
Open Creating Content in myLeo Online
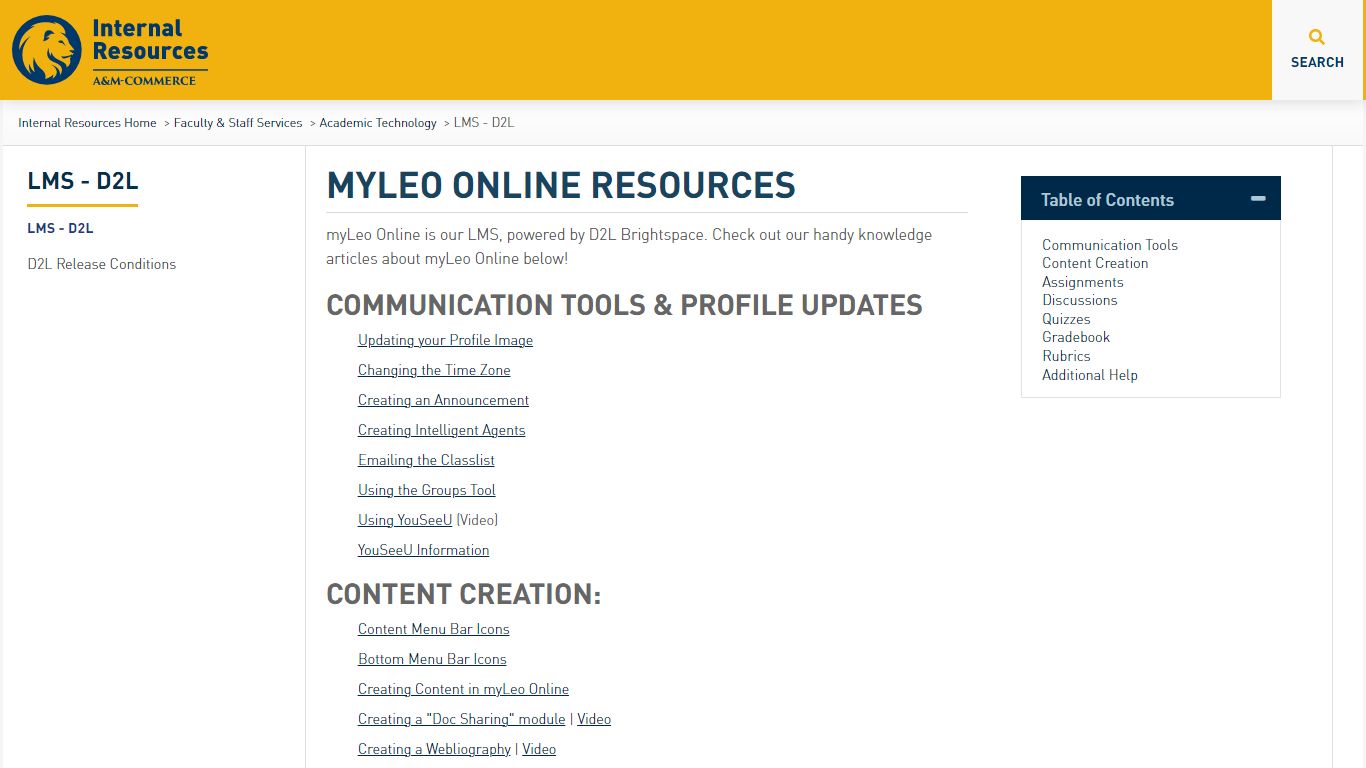463,689
